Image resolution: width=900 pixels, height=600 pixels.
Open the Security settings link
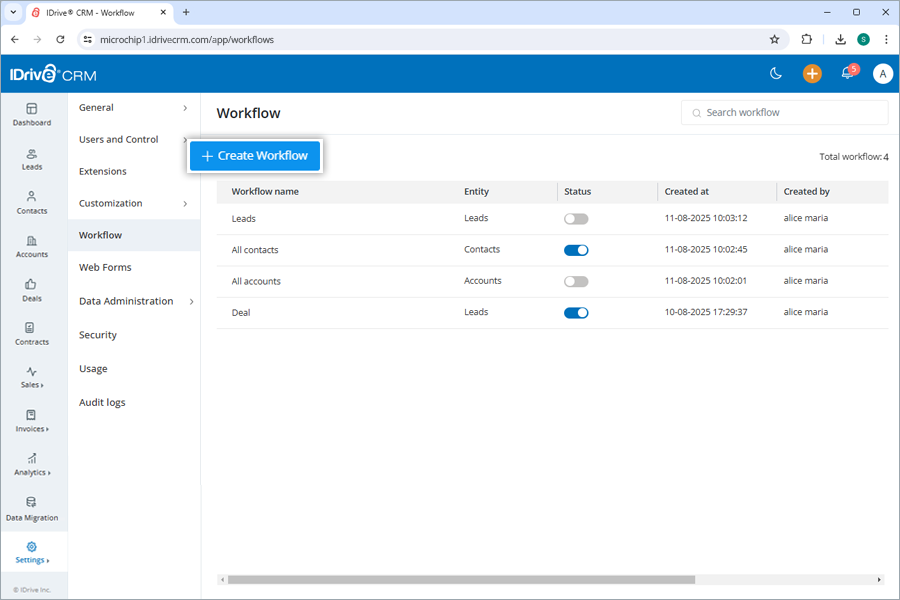click(97, 335)
